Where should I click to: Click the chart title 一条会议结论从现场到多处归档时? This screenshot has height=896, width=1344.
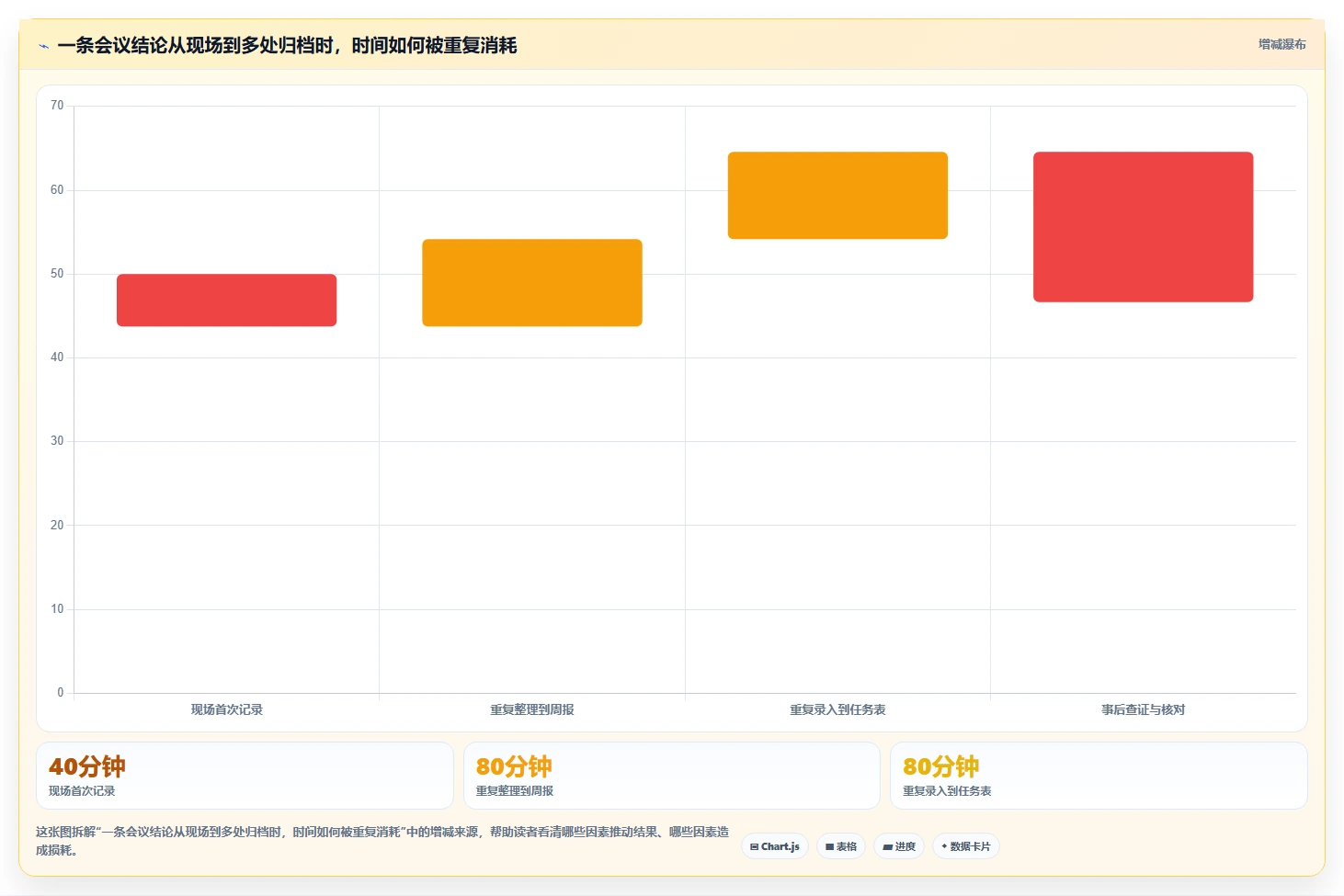pyautogui.click(x=287, y=46)
